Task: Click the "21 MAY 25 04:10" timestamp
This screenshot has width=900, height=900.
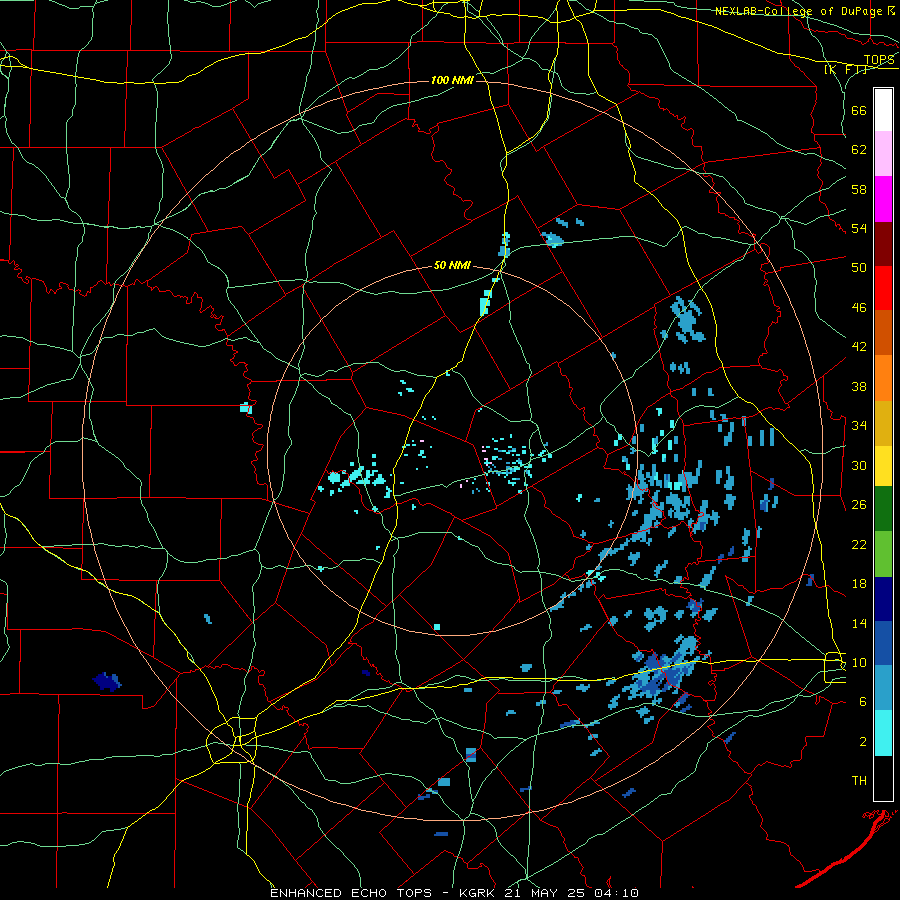Action: [571, 893]
